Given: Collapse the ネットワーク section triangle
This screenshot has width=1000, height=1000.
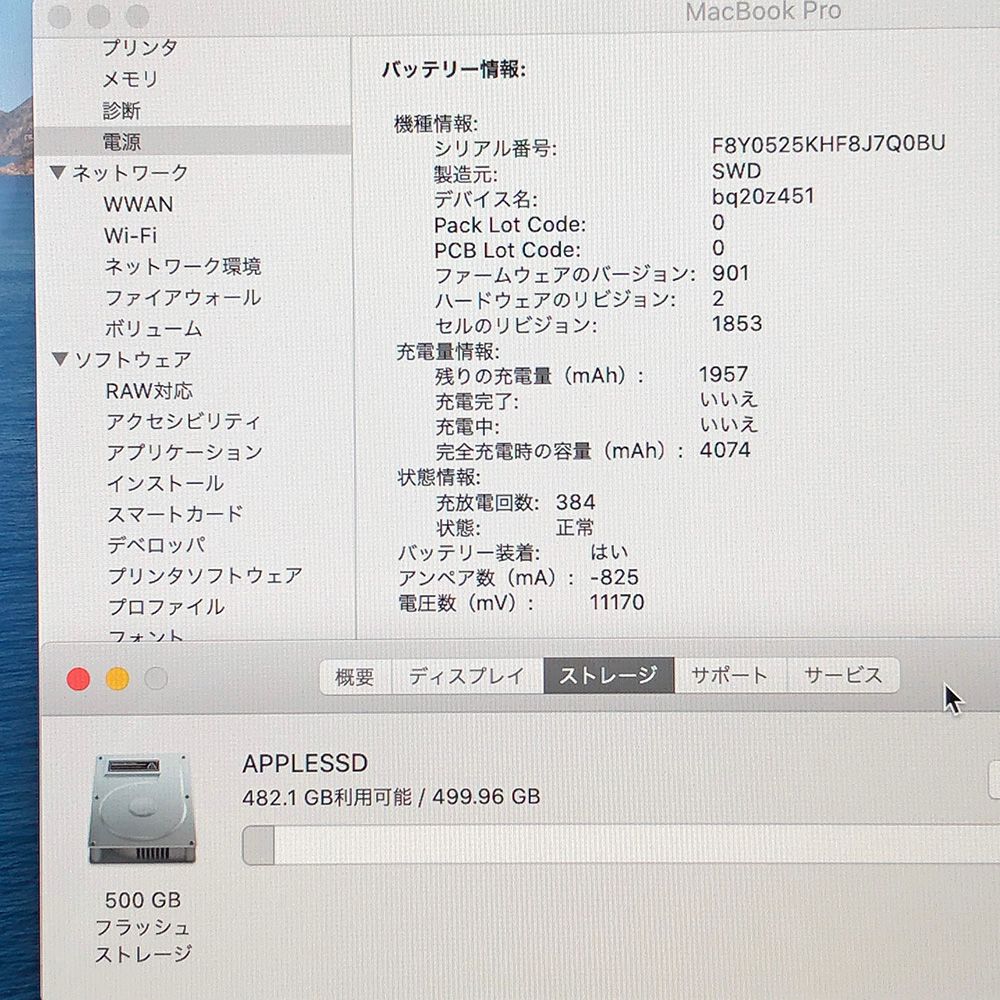Looking at the screenshot, I should (58, 173).
